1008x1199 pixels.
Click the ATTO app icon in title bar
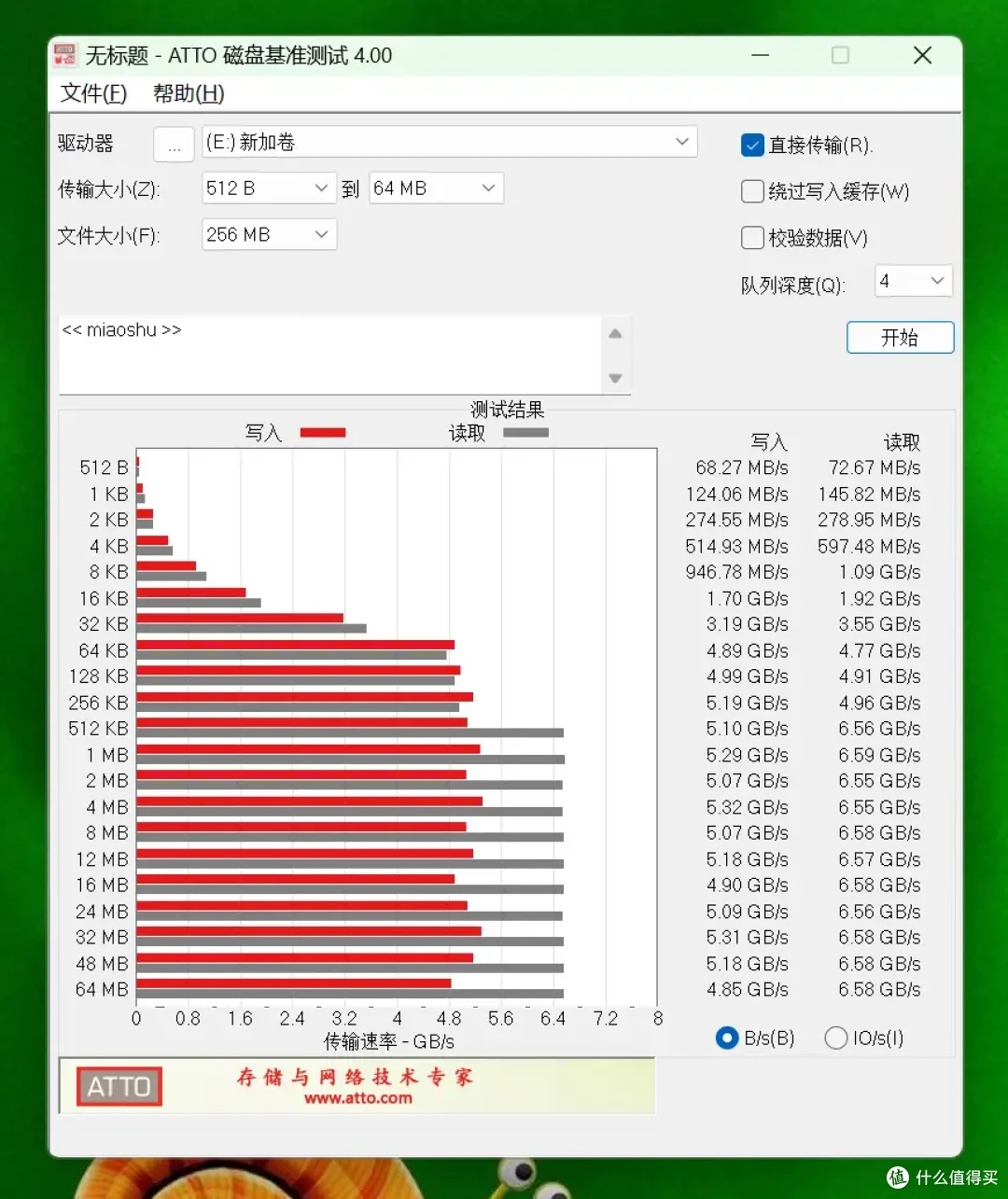[64, 55]
